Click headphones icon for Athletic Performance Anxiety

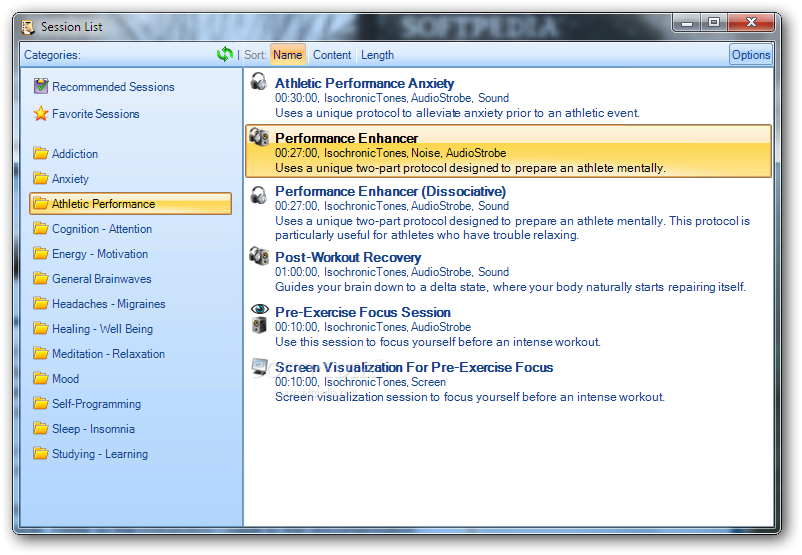coord(259,82)
